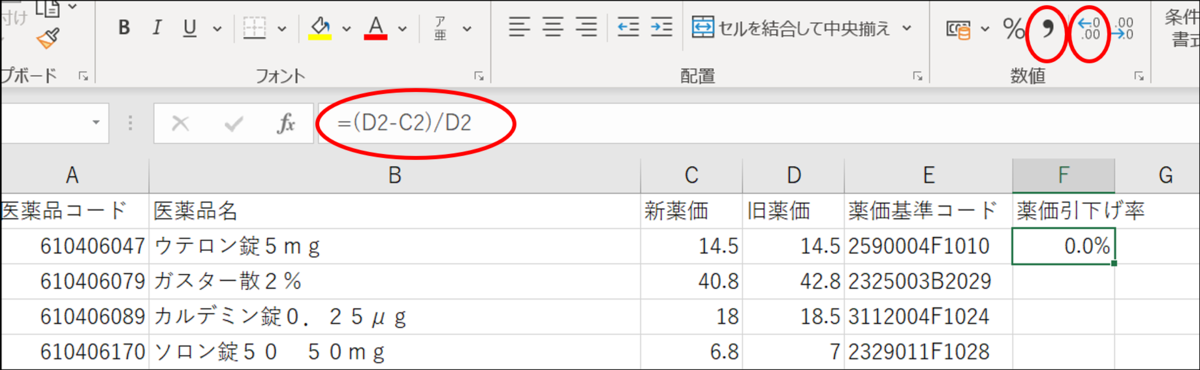This screenshot has width=1200, height=370.
Task: Select cell with value 18.5
Action: point(794,318)
